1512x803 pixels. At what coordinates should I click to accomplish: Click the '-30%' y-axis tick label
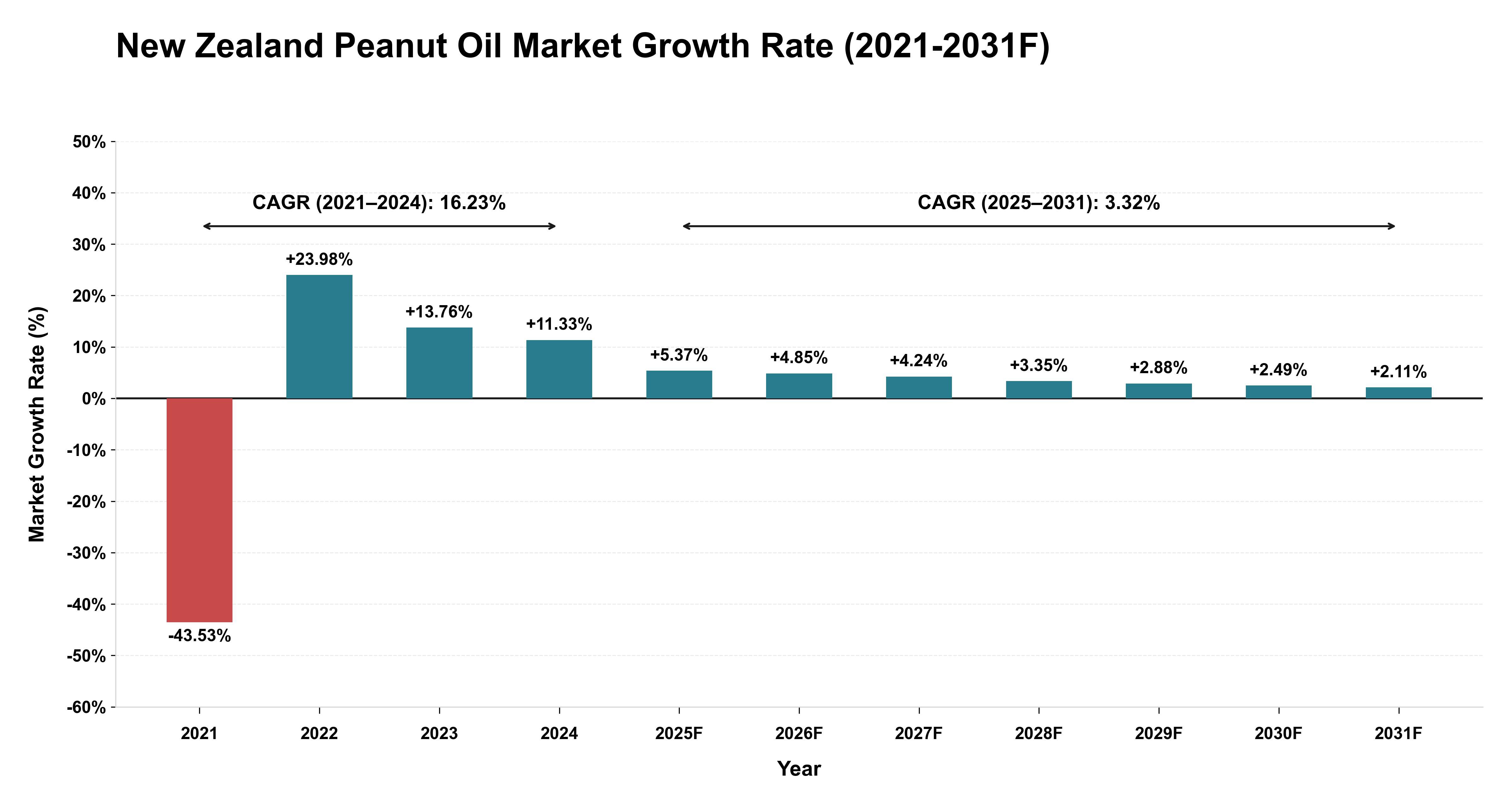pyautogui.click(x=86, y=554)
